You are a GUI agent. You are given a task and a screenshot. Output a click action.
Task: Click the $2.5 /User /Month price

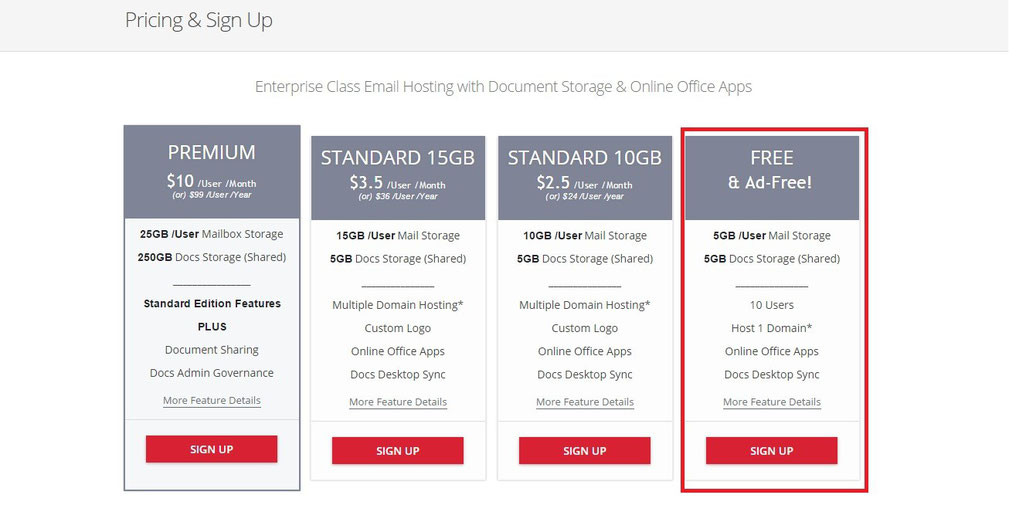click(x=585, y=183)
